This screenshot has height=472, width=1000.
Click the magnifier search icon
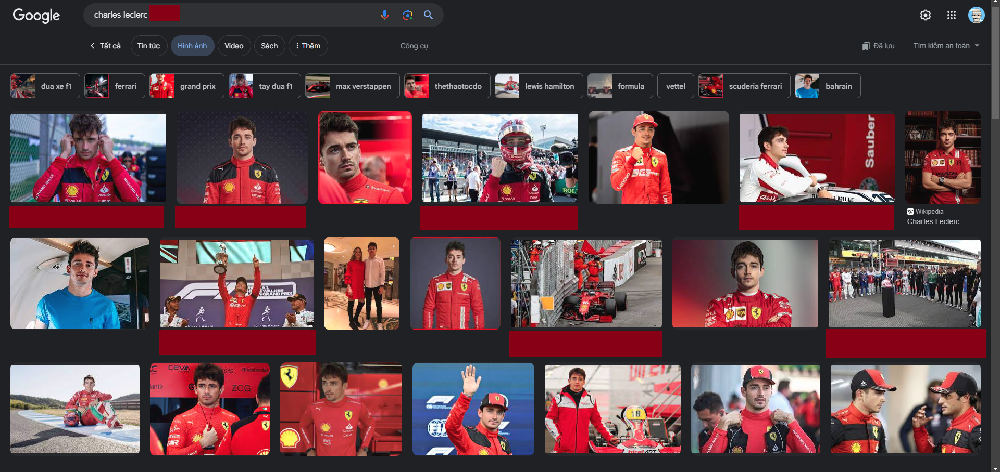(429, 15)
